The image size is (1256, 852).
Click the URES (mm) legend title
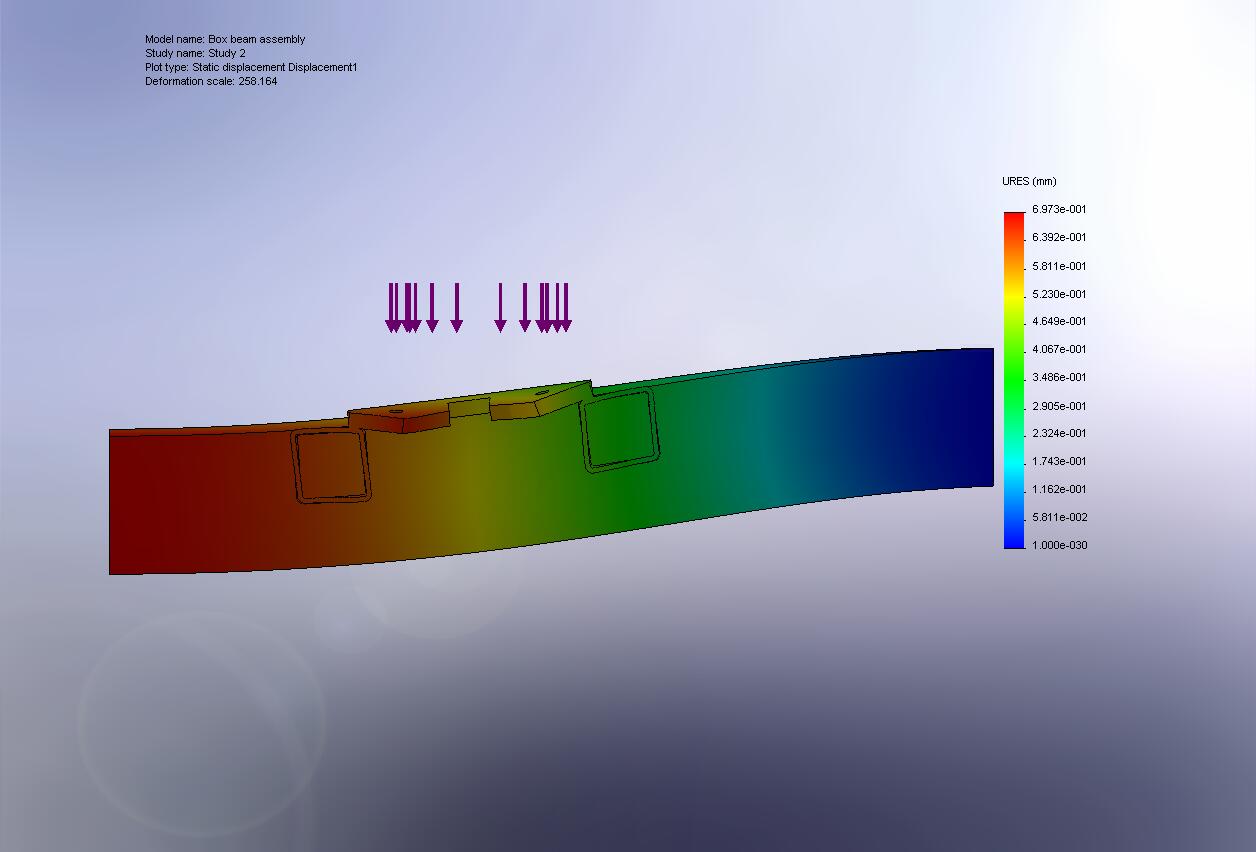click(1031, 181)
